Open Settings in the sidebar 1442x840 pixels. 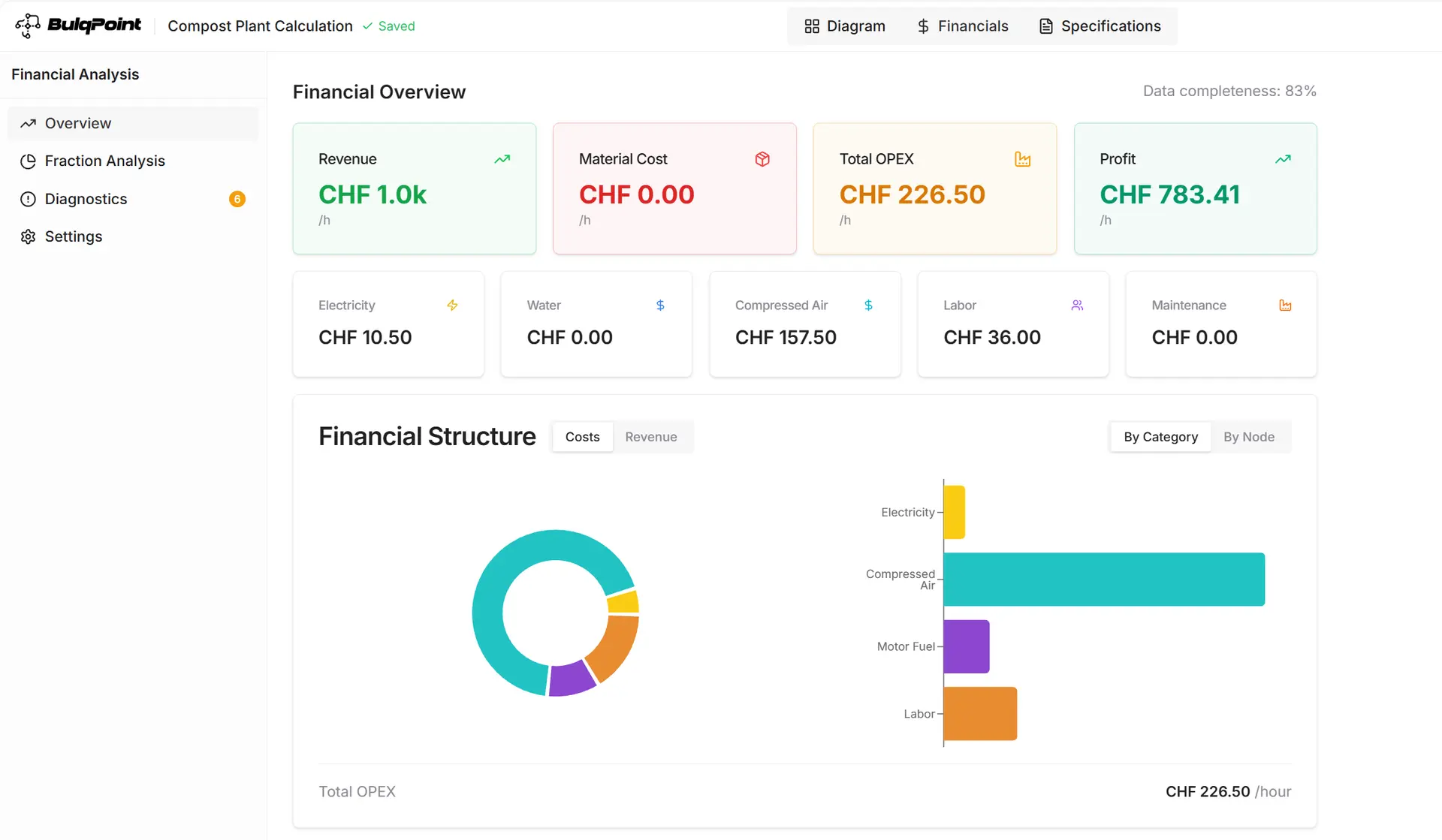[74, 237]
